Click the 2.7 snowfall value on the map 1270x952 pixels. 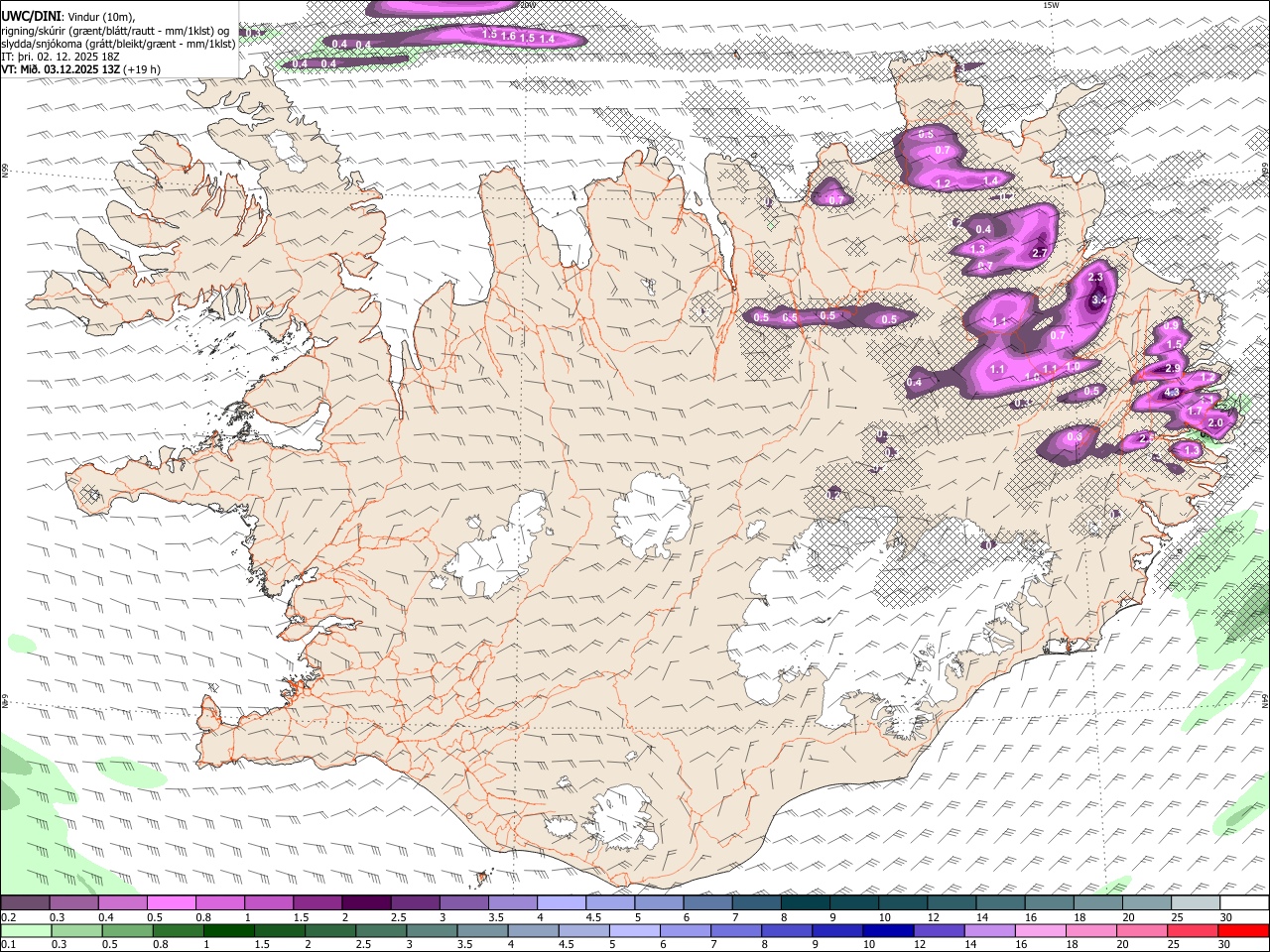click(1040, 253)
